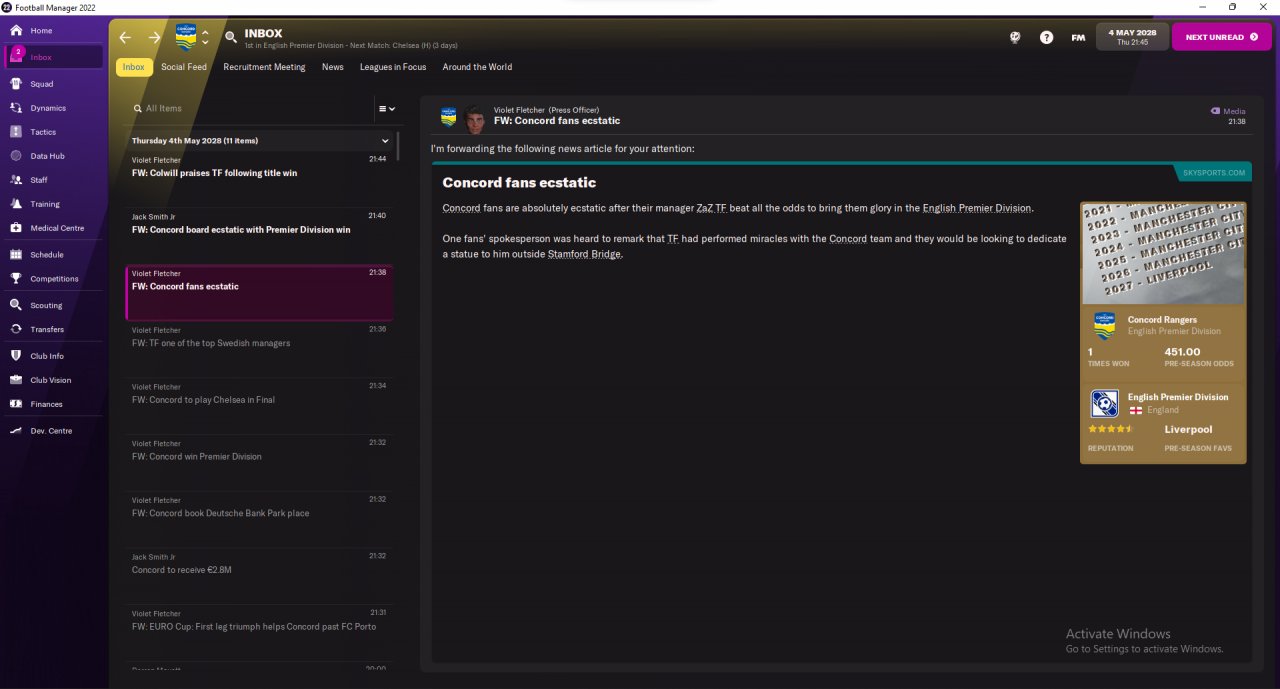Viewport: 1280px width, 689px height.
Task: Click the Stamford Bridge link
Action: tap(584, 254)
